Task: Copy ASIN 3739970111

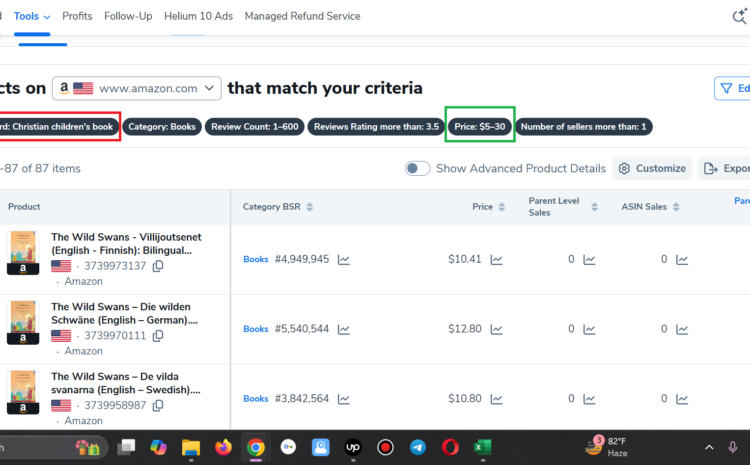Action: tap(158, 336)
